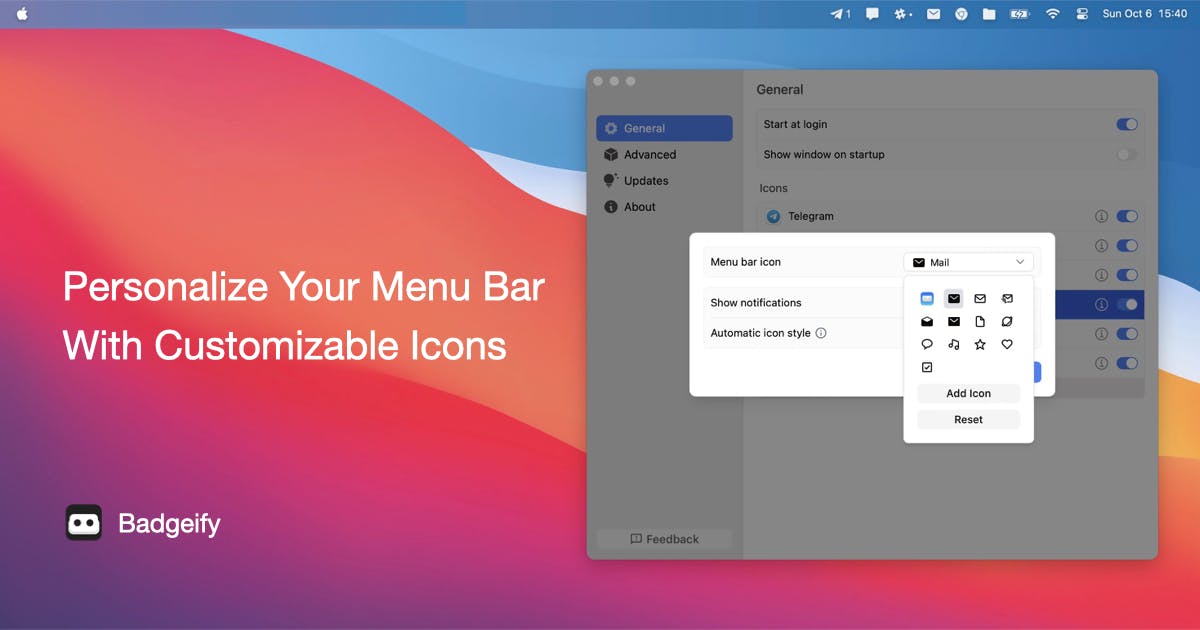Choose the heart icon
Screen dimensions: 1200x630
[1007, 344]
